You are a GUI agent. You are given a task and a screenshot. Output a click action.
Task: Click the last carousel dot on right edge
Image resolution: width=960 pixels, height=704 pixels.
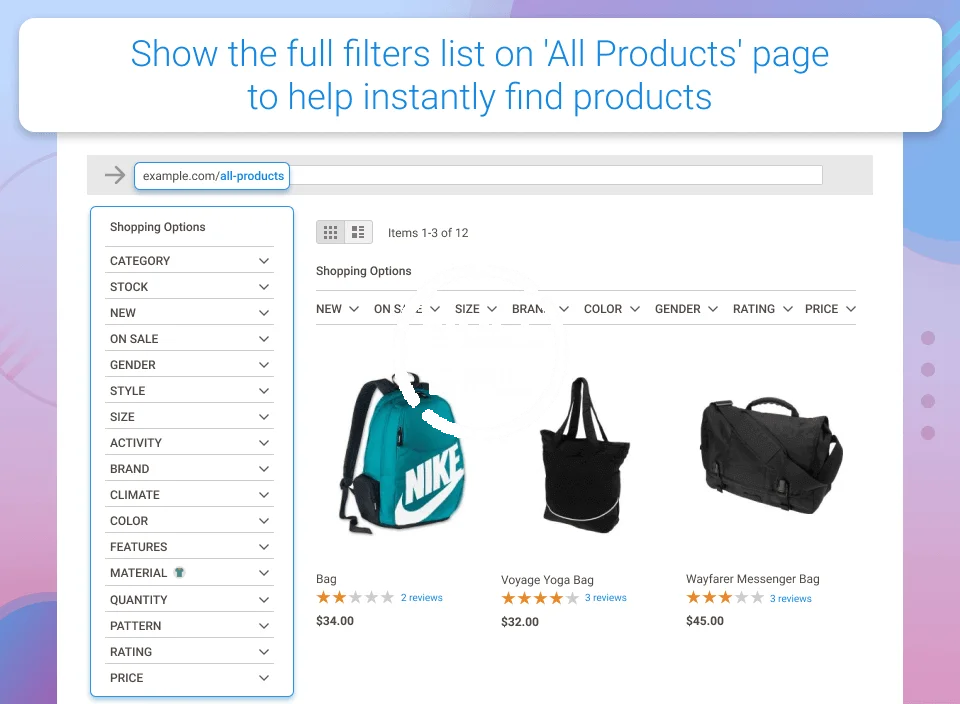pos(928,433)
